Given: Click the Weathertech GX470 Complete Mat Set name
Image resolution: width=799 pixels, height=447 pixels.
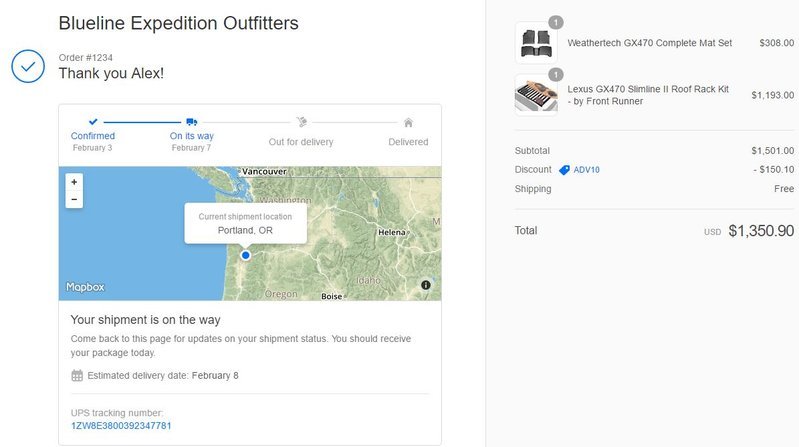Looking at the screenshot, I should click(x=650, y=43).
